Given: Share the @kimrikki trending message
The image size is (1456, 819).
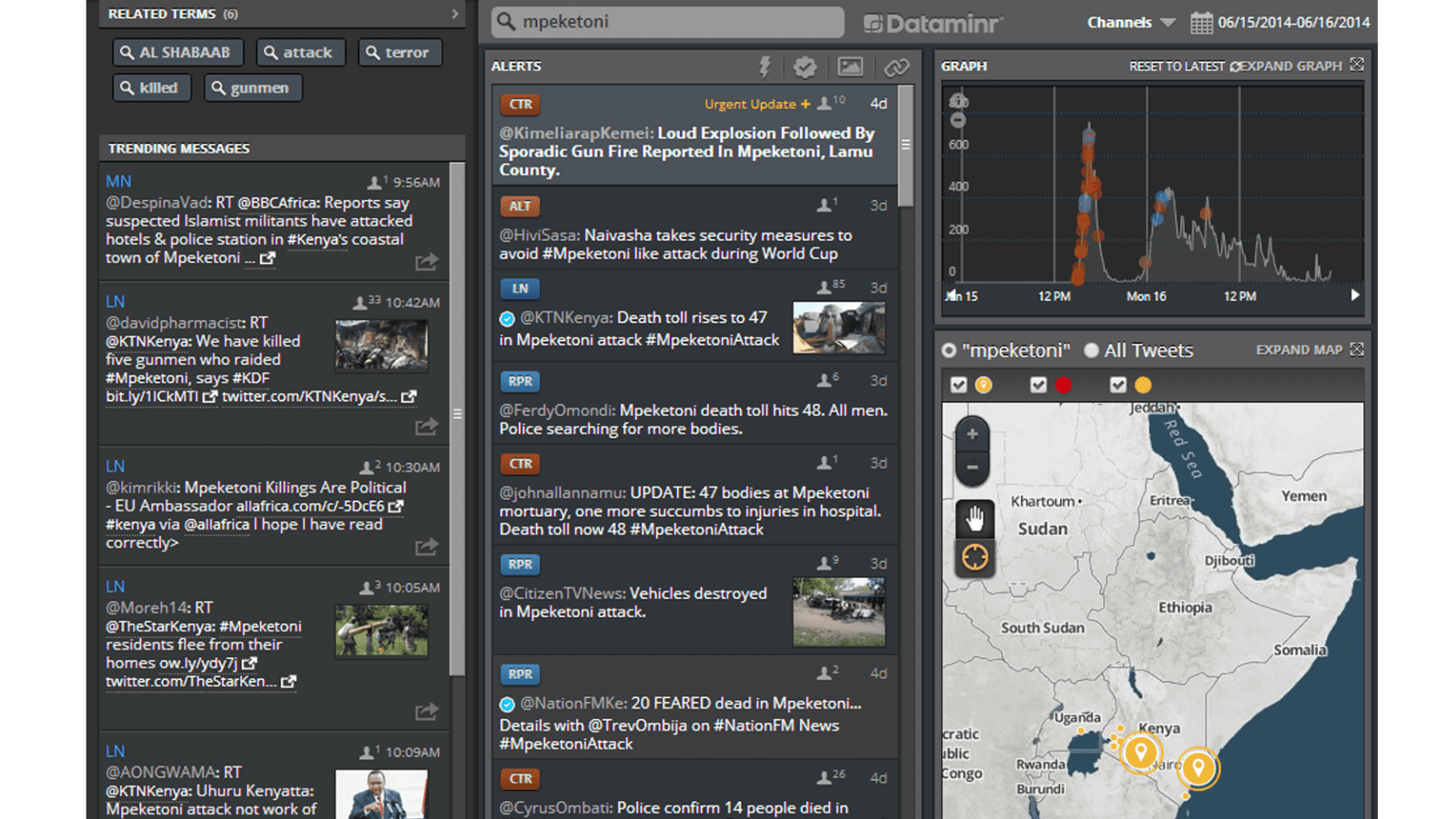Looking at the screenshot, I should click(427, 547).
